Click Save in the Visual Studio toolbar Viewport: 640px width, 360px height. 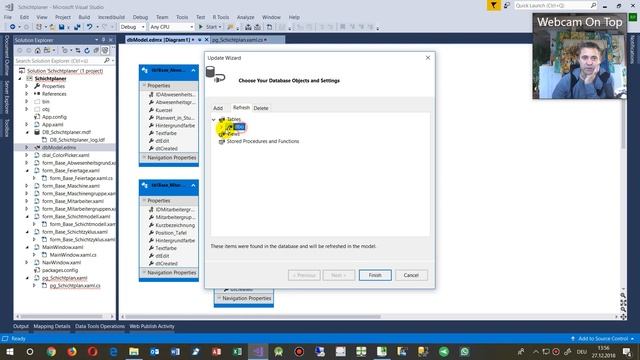pyautogui.click(x=62, y=27)
